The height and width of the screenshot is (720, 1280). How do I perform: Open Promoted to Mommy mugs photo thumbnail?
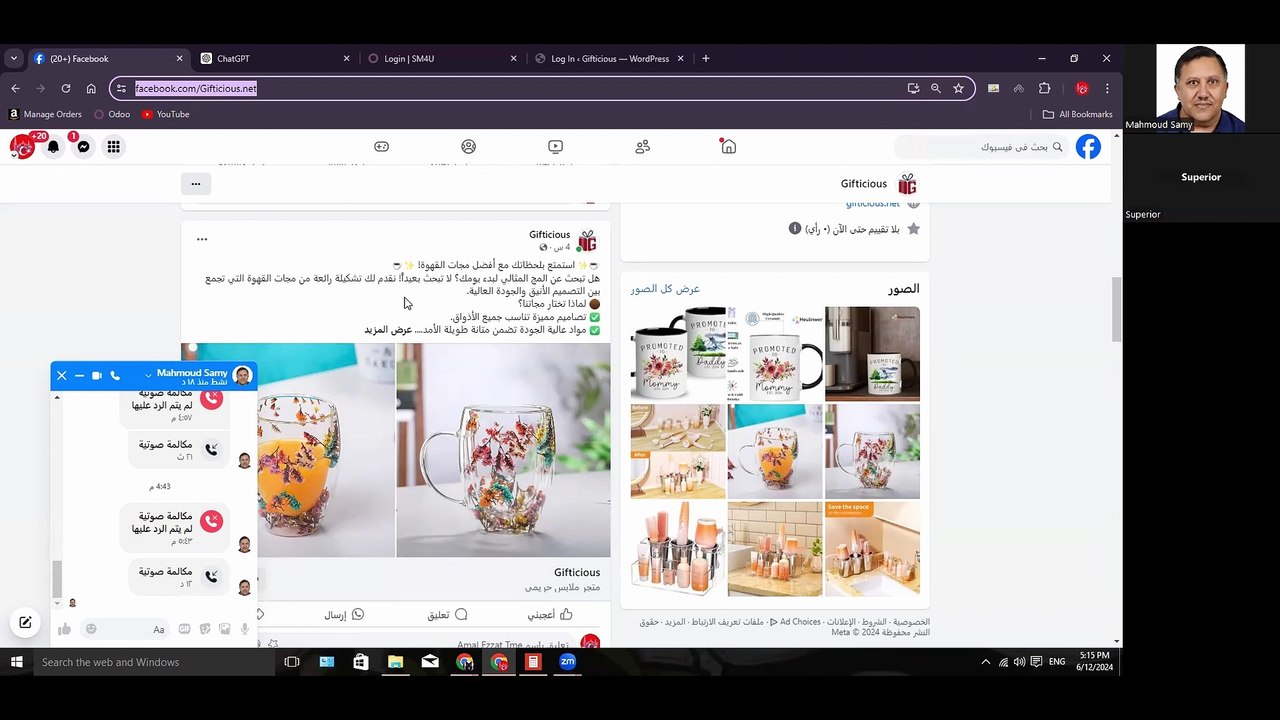pyautogui.click(x=678, y=354)
